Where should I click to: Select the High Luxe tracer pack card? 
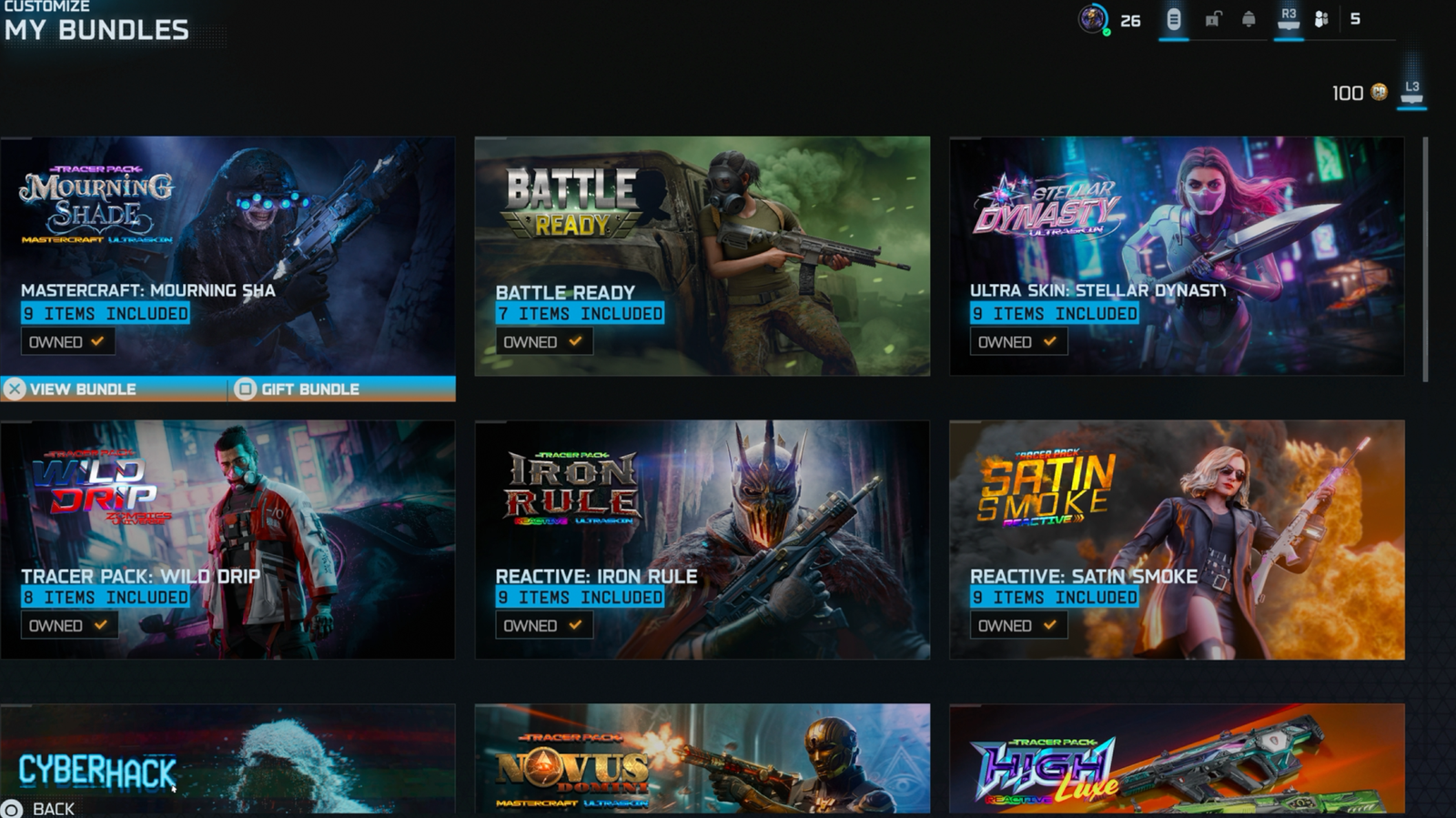click(x=1177, y=759)
